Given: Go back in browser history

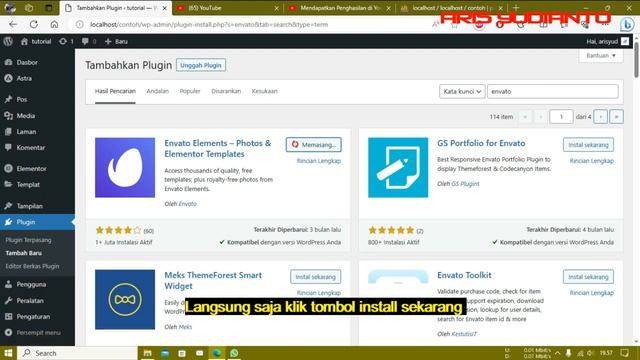Looking at the screenshot, I should pyautogui.click(x=13, y=24).
